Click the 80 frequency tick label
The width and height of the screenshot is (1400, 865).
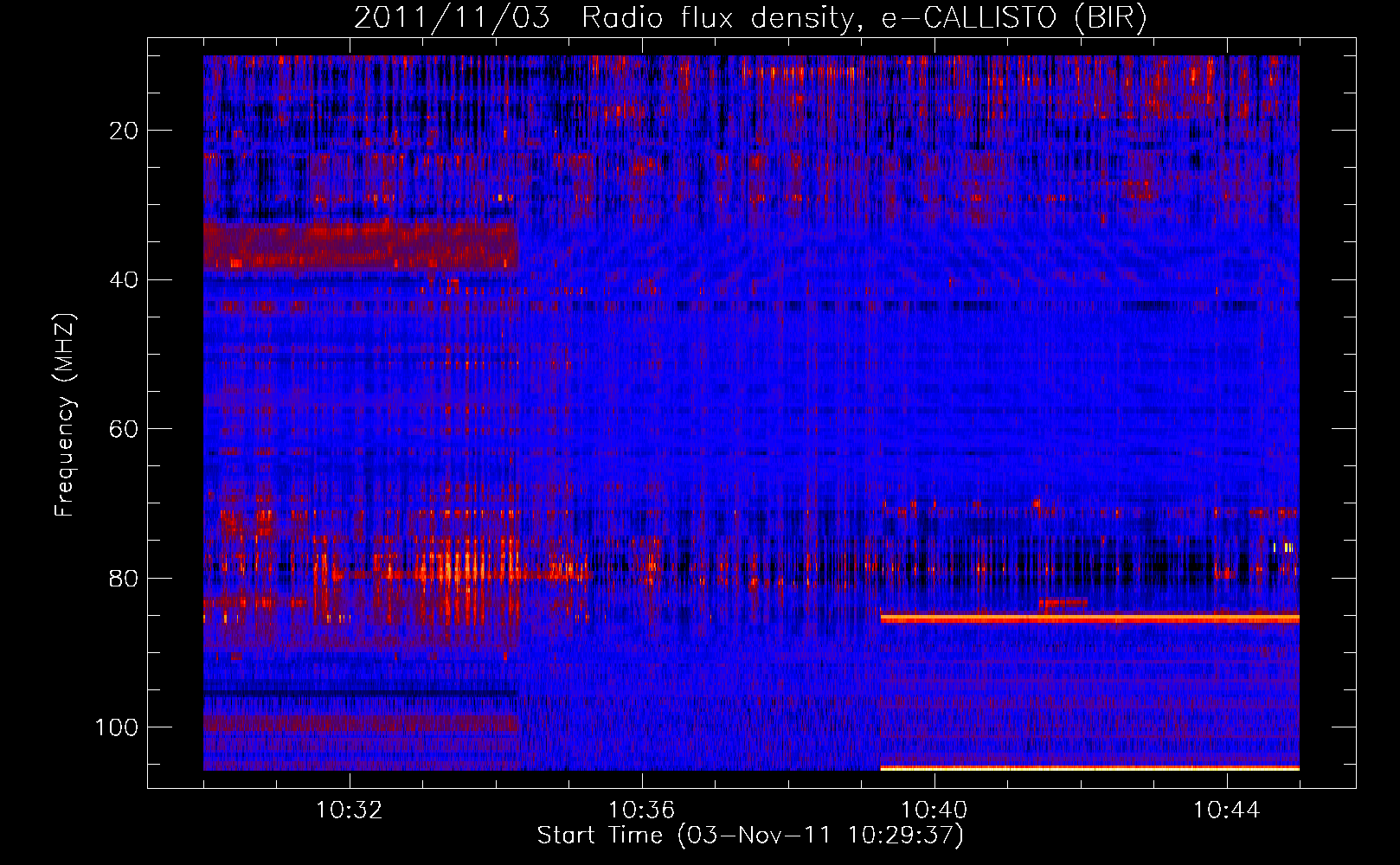(124, 578)
